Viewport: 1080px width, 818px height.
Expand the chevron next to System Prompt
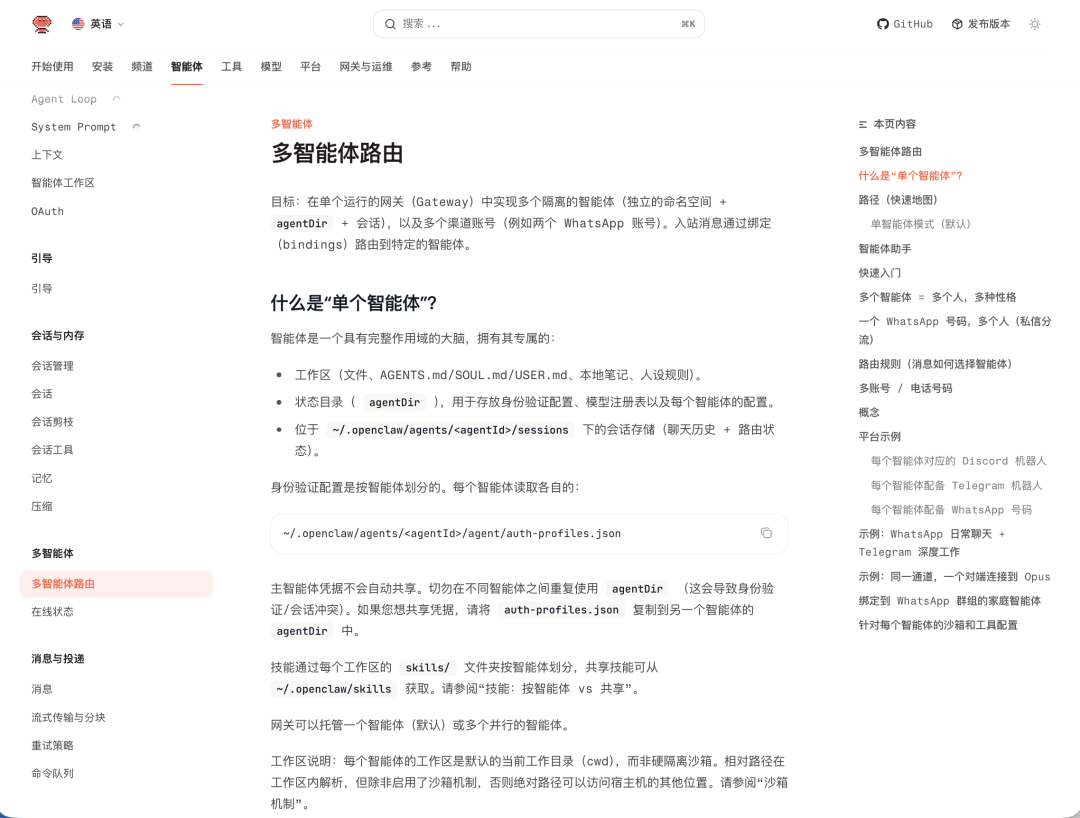(136, 127)
